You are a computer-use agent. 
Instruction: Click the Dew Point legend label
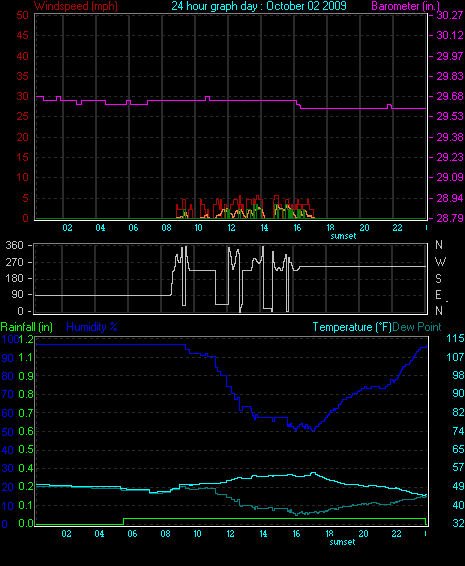tap(417, 327)
